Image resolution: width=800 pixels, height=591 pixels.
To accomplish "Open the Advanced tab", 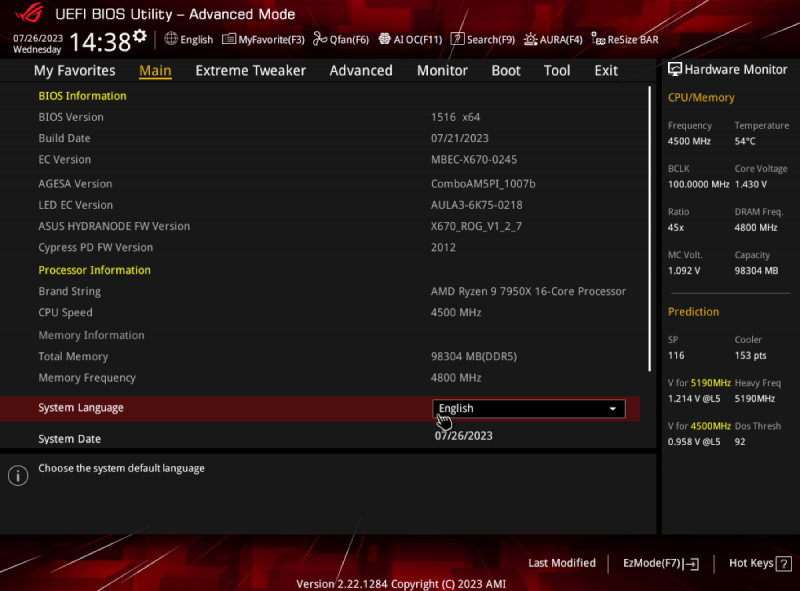I will pyautogui.click(x=361, y=70).
